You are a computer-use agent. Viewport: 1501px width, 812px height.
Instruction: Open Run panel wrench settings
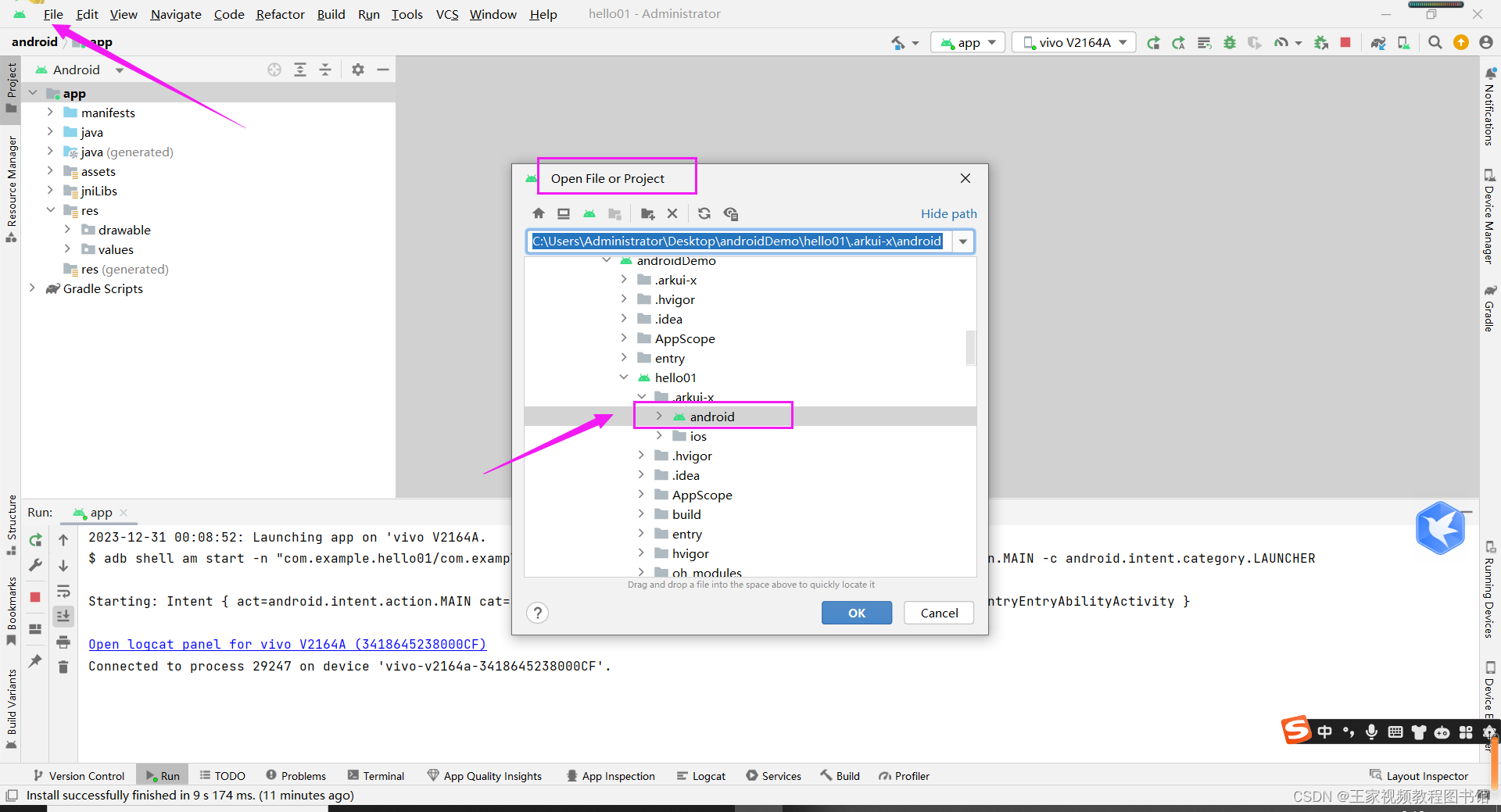(35, 565)
